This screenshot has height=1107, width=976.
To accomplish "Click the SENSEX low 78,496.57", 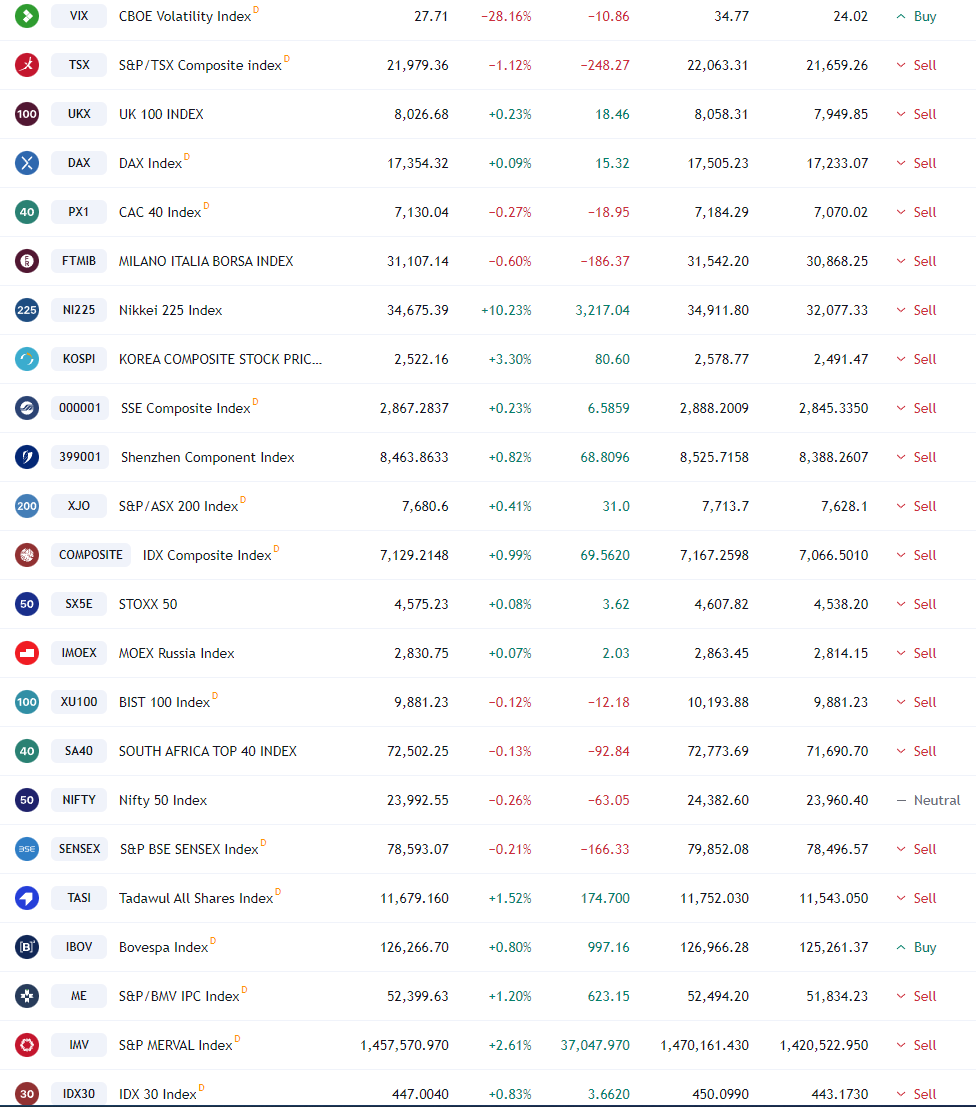I will pos(837,849).
